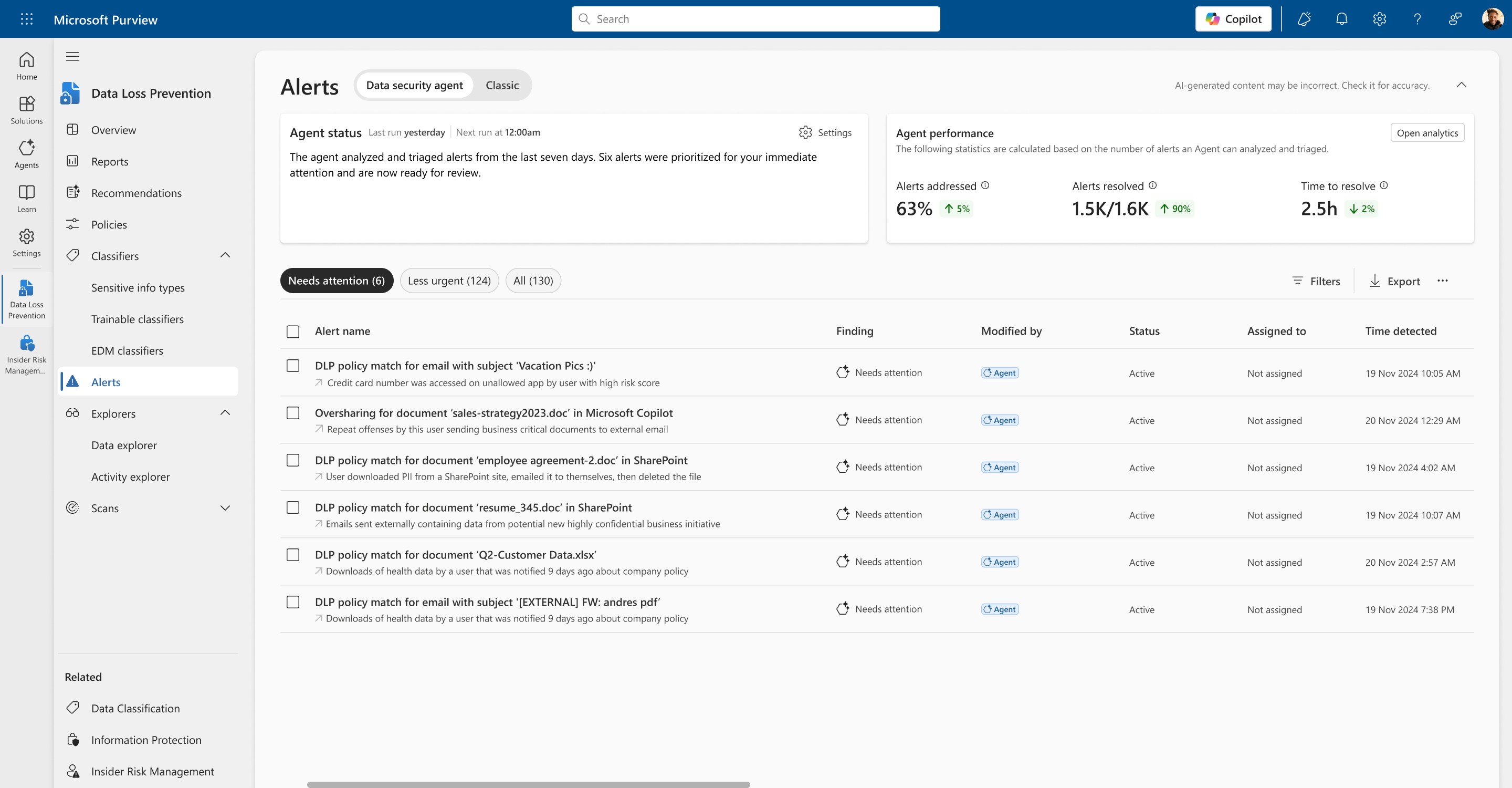The image size is (1512, 788).
Task: Expand the Scans section
Action: click(225, 508)
